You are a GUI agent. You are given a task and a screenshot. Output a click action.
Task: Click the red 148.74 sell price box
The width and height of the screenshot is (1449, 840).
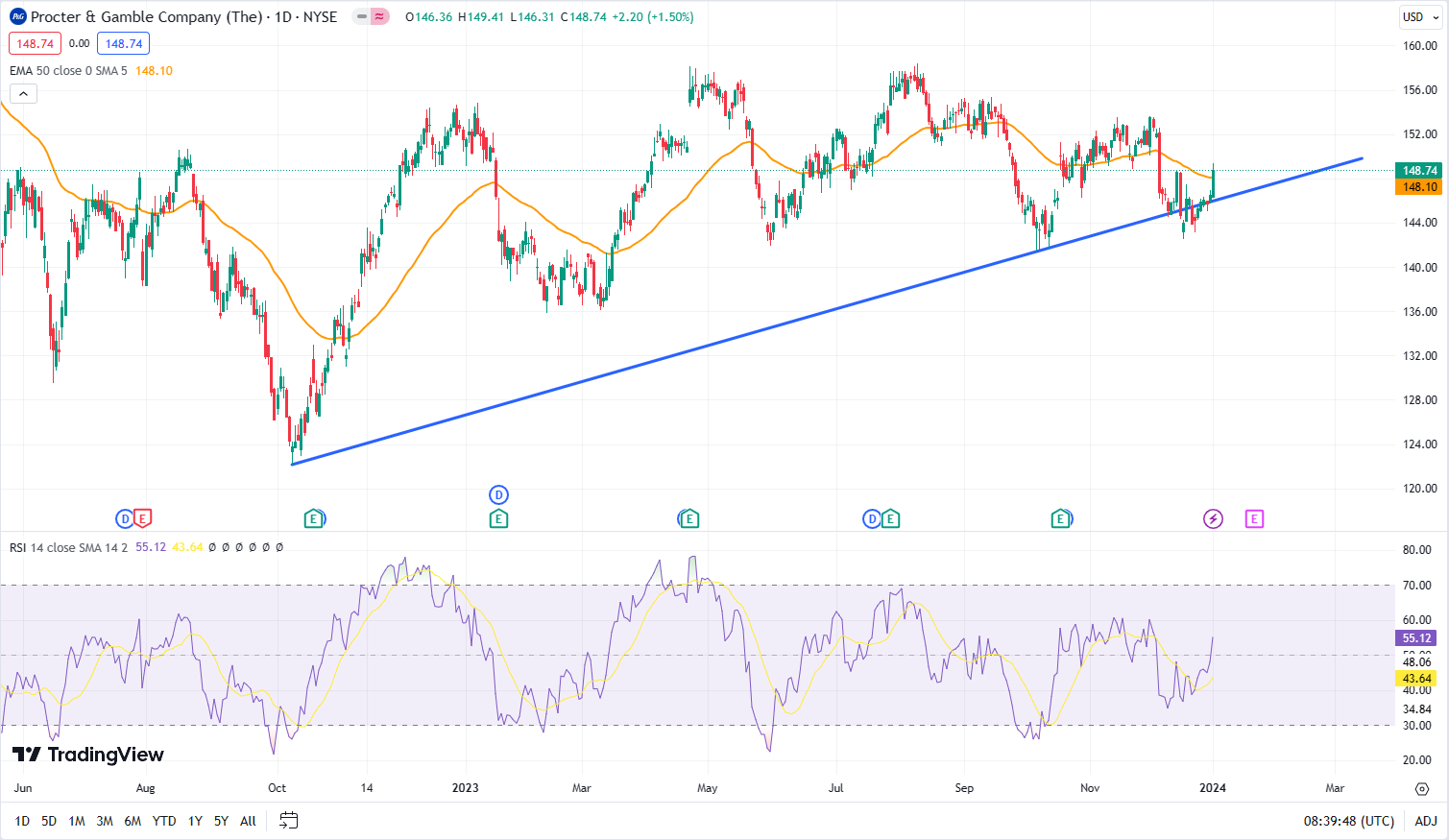coord(35,43)
